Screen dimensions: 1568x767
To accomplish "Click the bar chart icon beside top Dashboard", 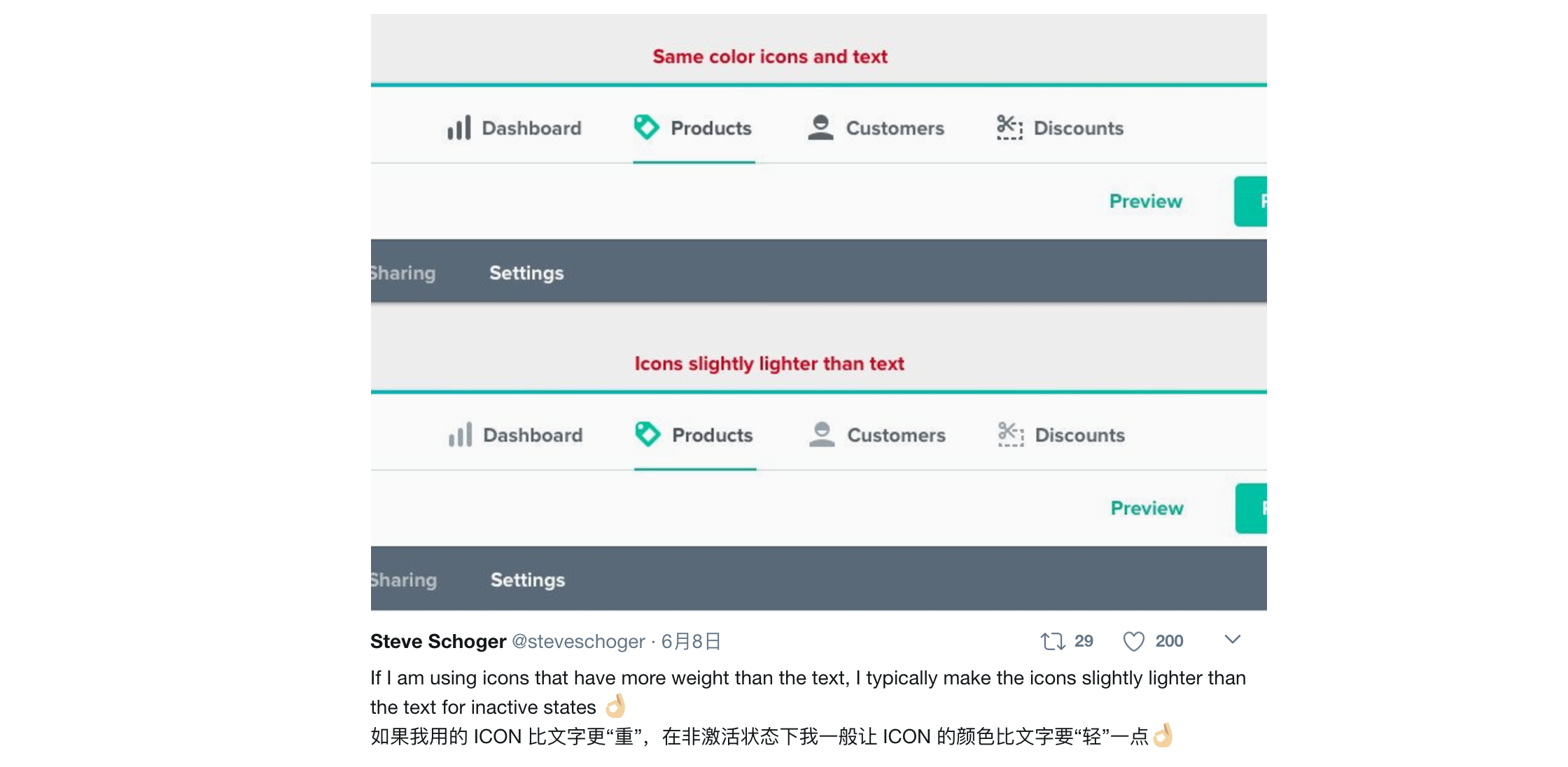I will [x=459, y=128].
